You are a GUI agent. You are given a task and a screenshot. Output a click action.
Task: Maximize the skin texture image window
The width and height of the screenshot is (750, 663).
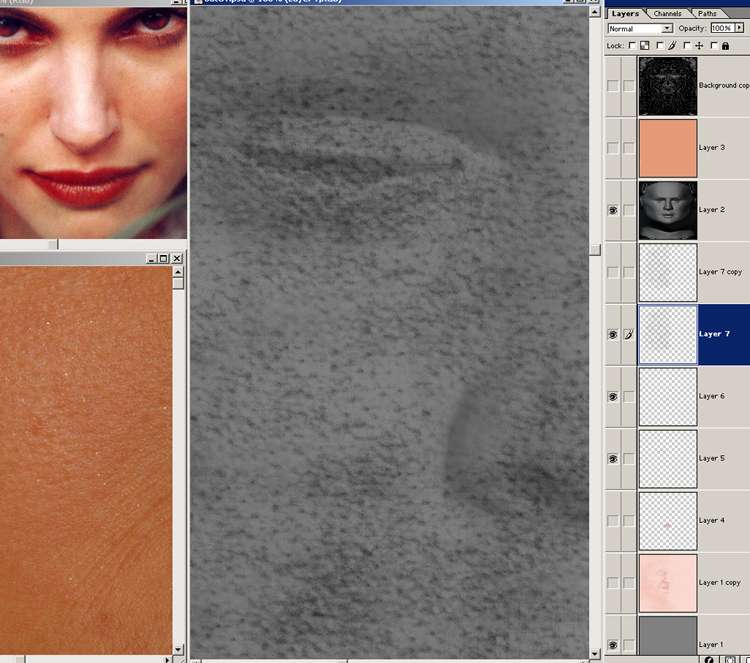[164, 259]
